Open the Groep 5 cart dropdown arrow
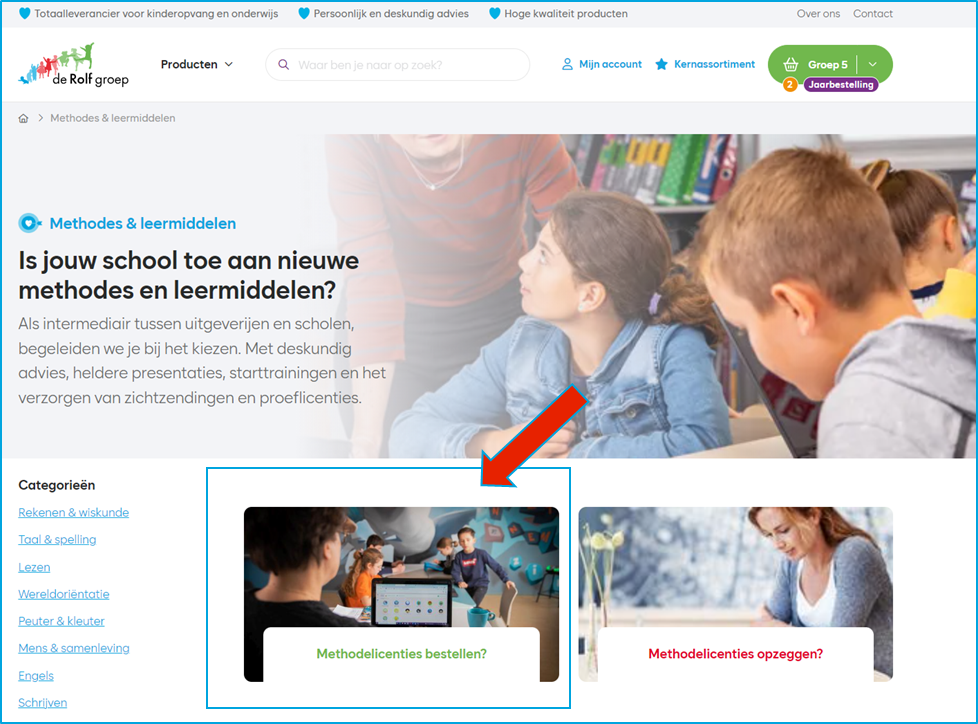The height and width of the screenshot is (724, 978). point(873,64)
